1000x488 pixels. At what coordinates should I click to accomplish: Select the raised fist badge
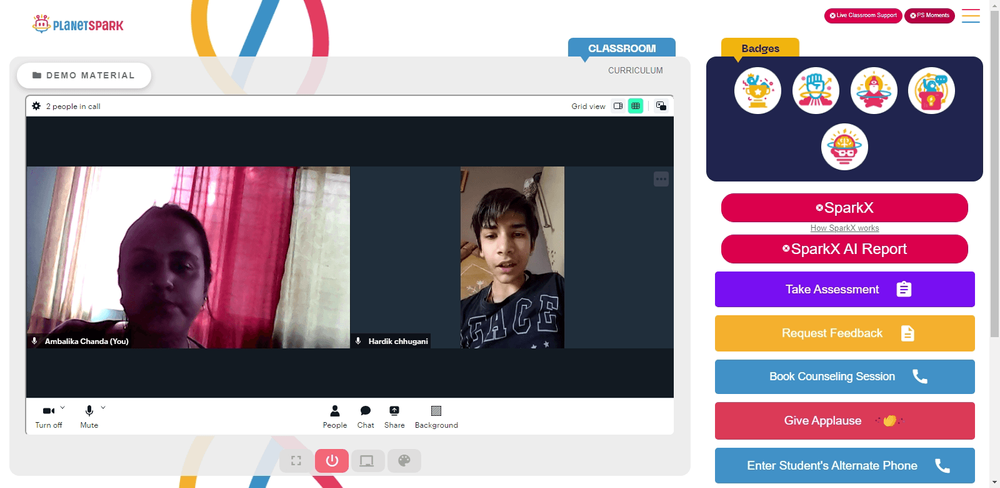pos(816,91)
